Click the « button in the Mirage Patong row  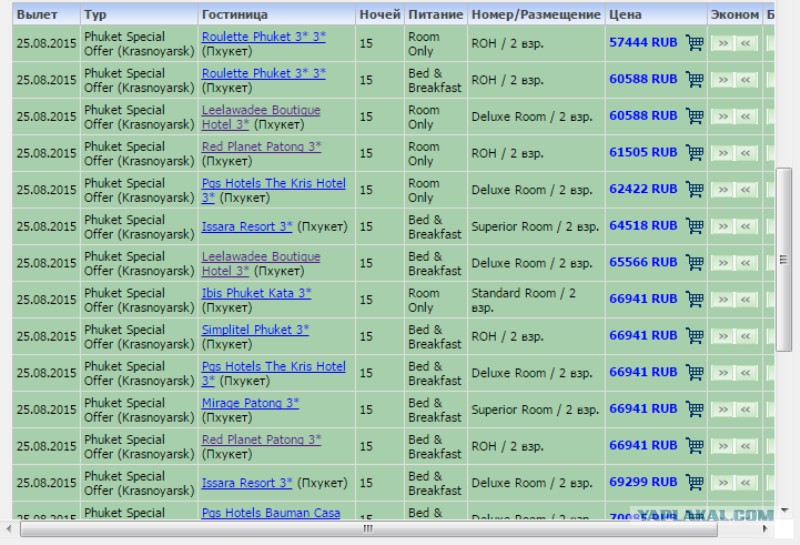(745, 410)
